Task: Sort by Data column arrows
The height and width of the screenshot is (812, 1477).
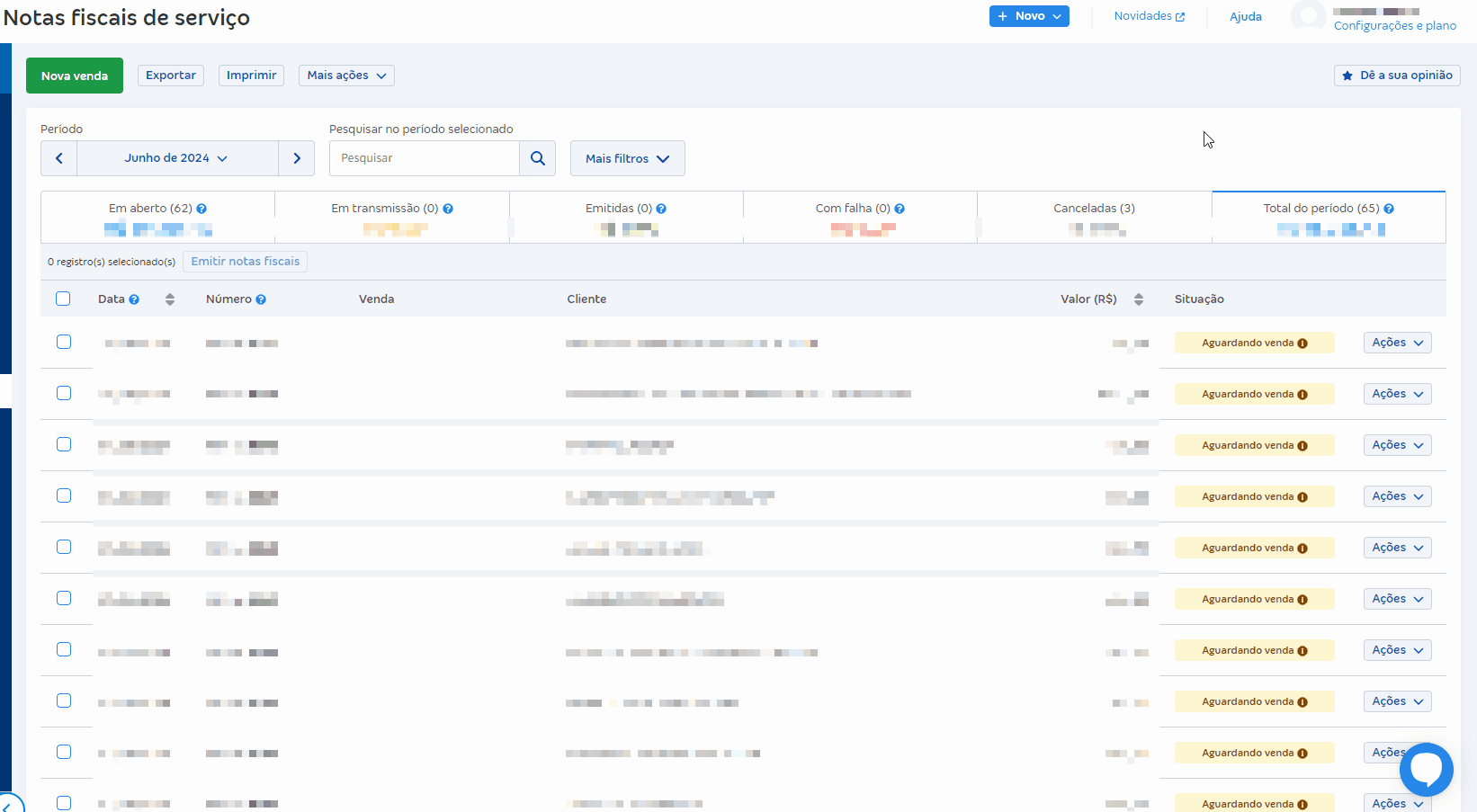Action: [x=170, y=299]
